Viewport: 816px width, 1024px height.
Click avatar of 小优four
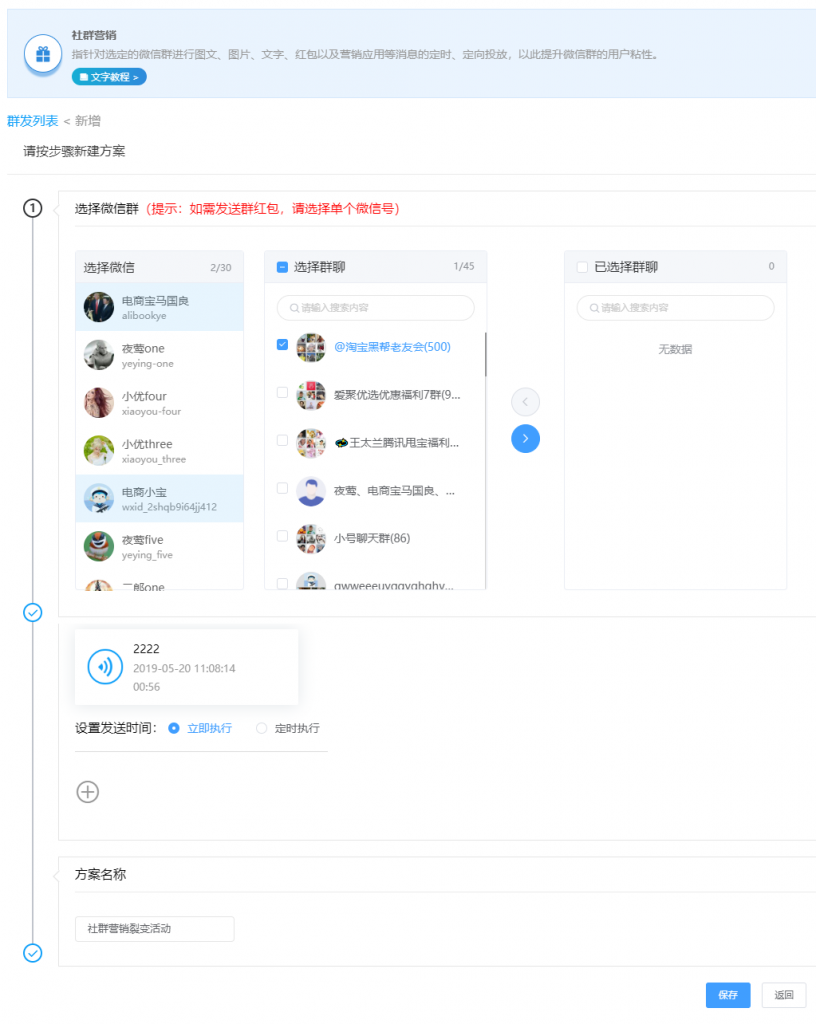click(99, 402)
